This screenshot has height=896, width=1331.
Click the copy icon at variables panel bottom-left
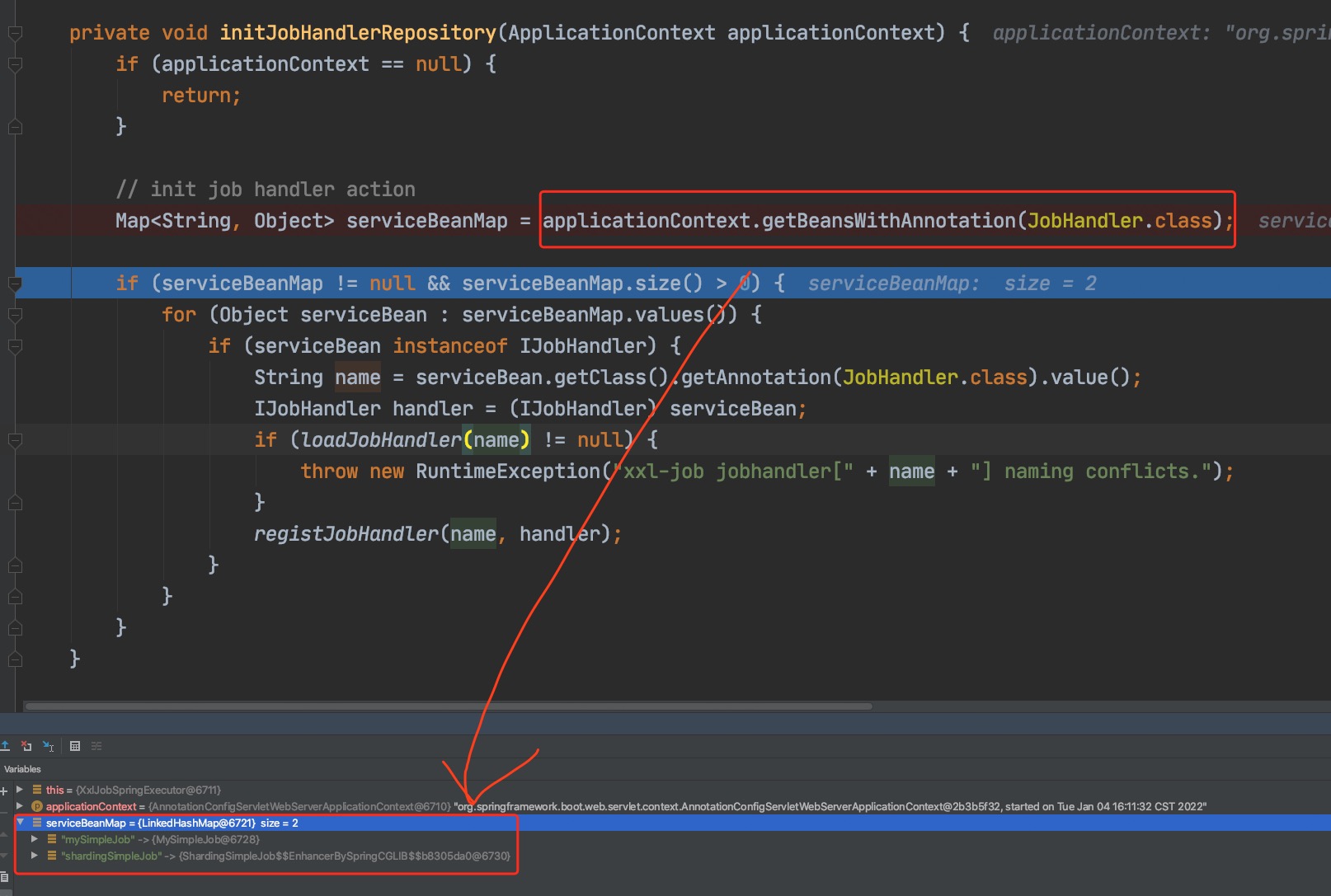(x=4, y=877)
